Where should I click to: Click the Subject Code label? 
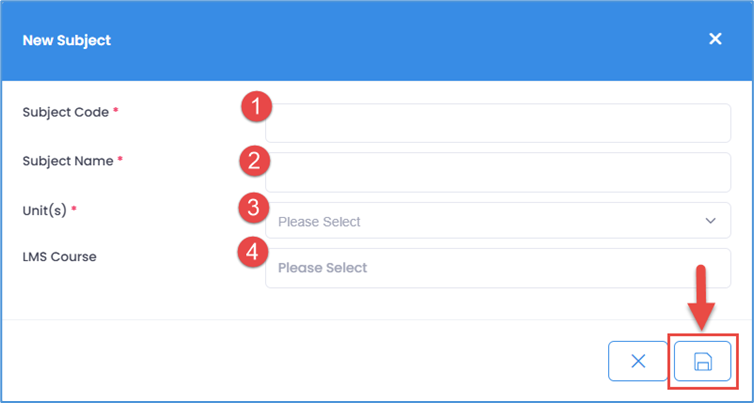point(65,112)
